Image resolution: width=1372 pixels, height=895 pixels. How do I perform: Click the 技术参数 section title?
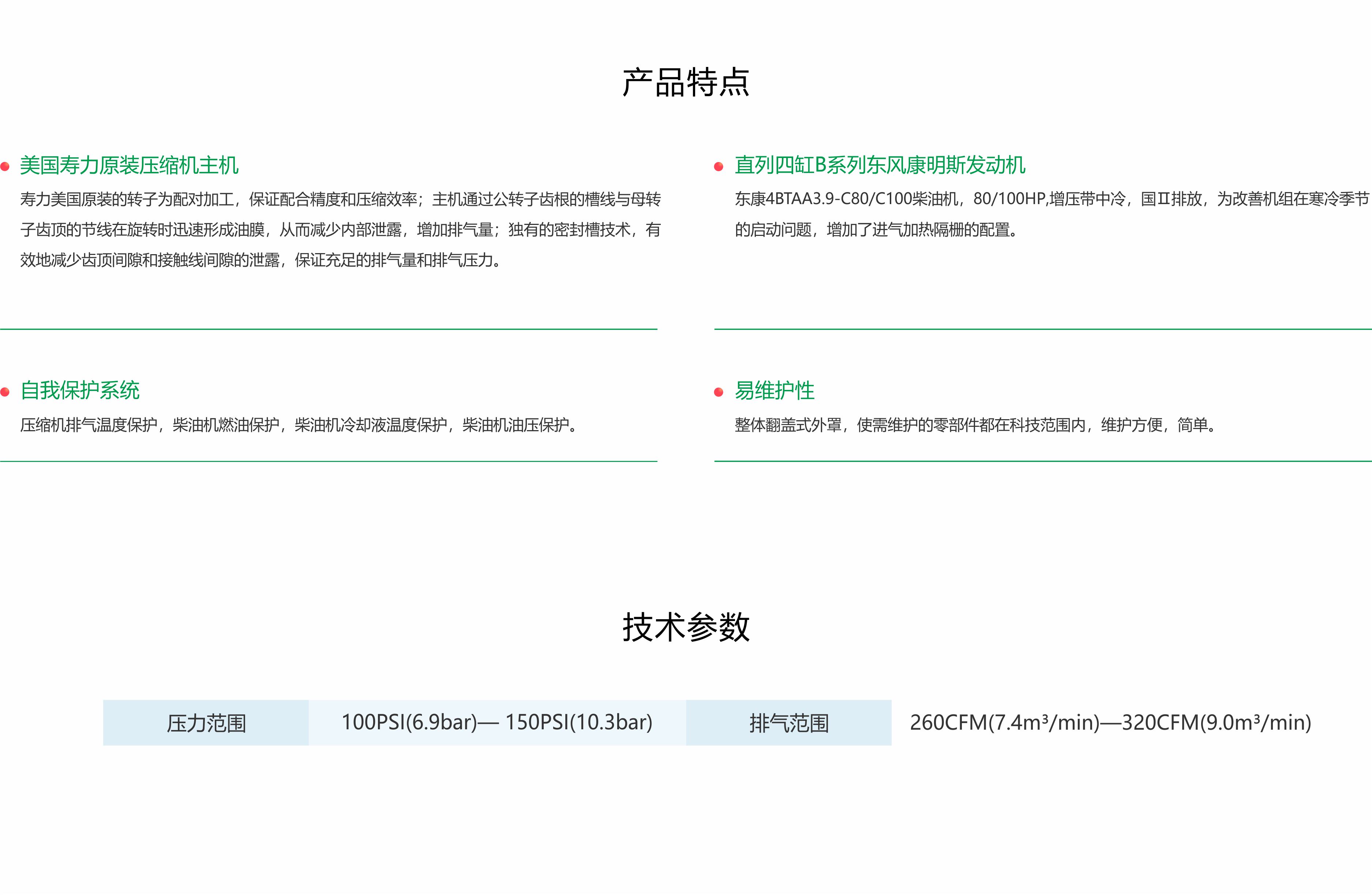(685, 627)
